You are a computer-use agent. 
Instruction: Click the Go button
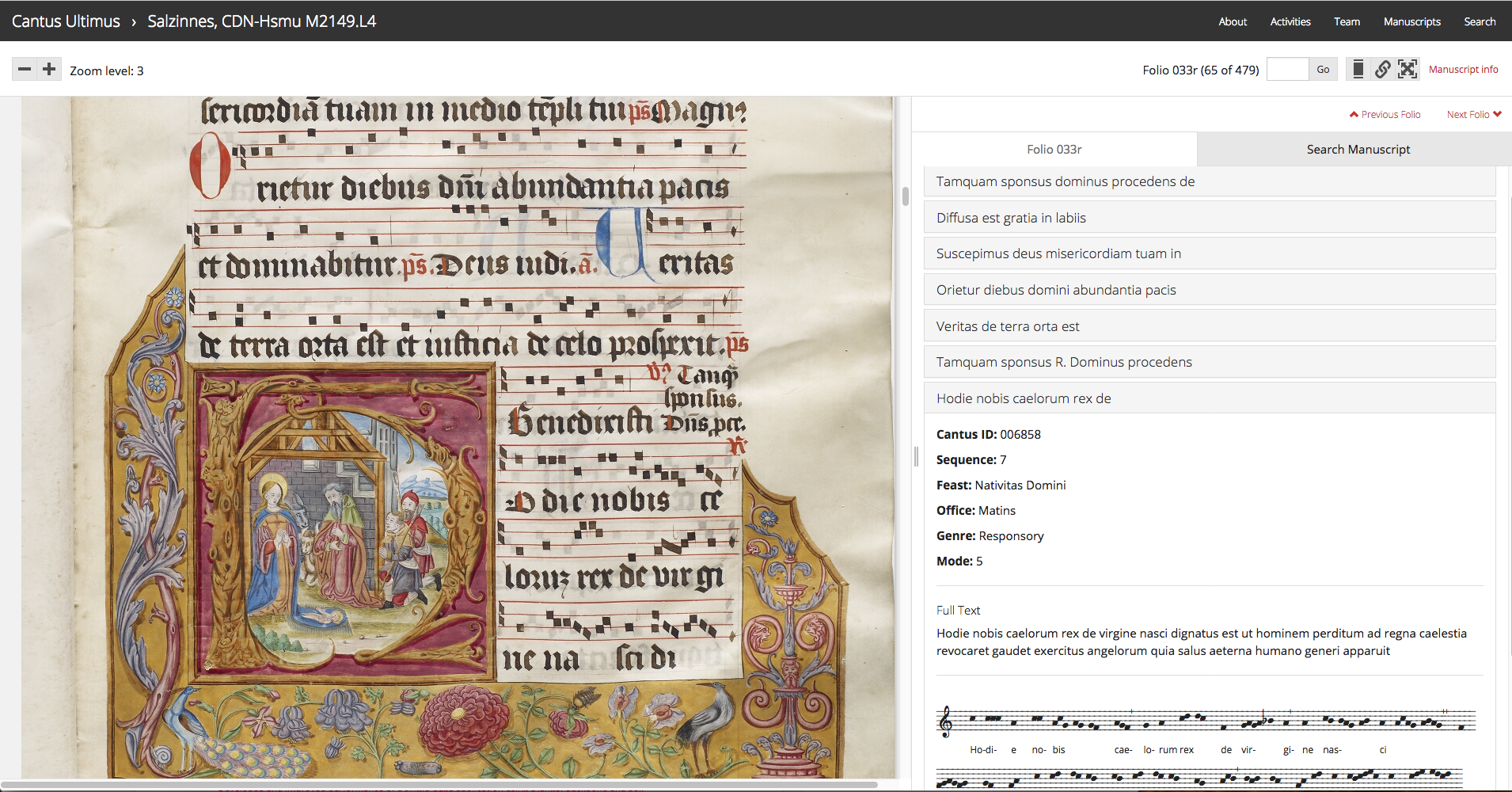(1323, 70)
